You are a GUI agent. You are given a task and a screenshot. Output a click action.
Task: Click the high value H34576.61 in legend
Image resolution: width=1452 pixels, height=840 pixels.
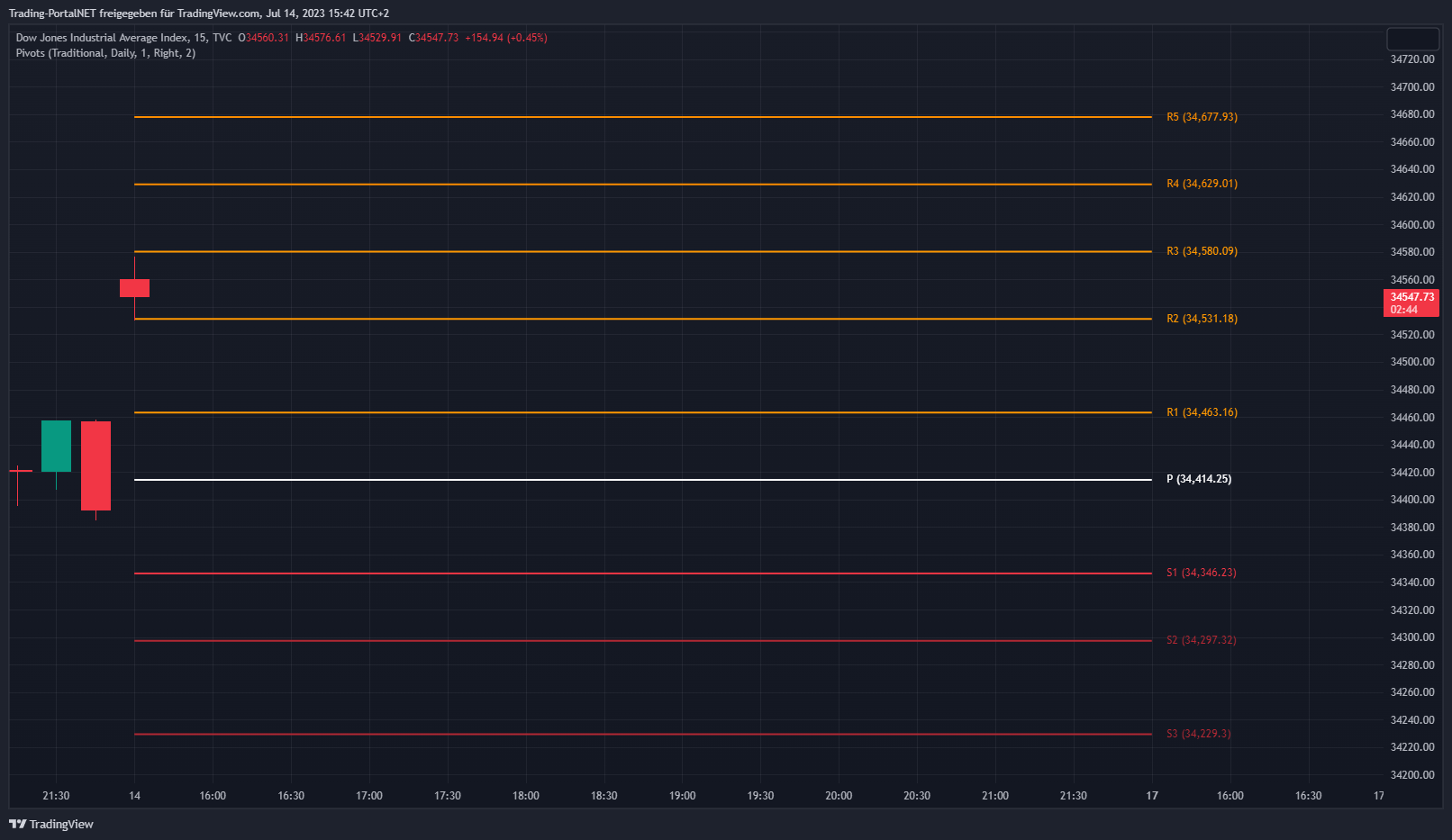pos(321,38)
